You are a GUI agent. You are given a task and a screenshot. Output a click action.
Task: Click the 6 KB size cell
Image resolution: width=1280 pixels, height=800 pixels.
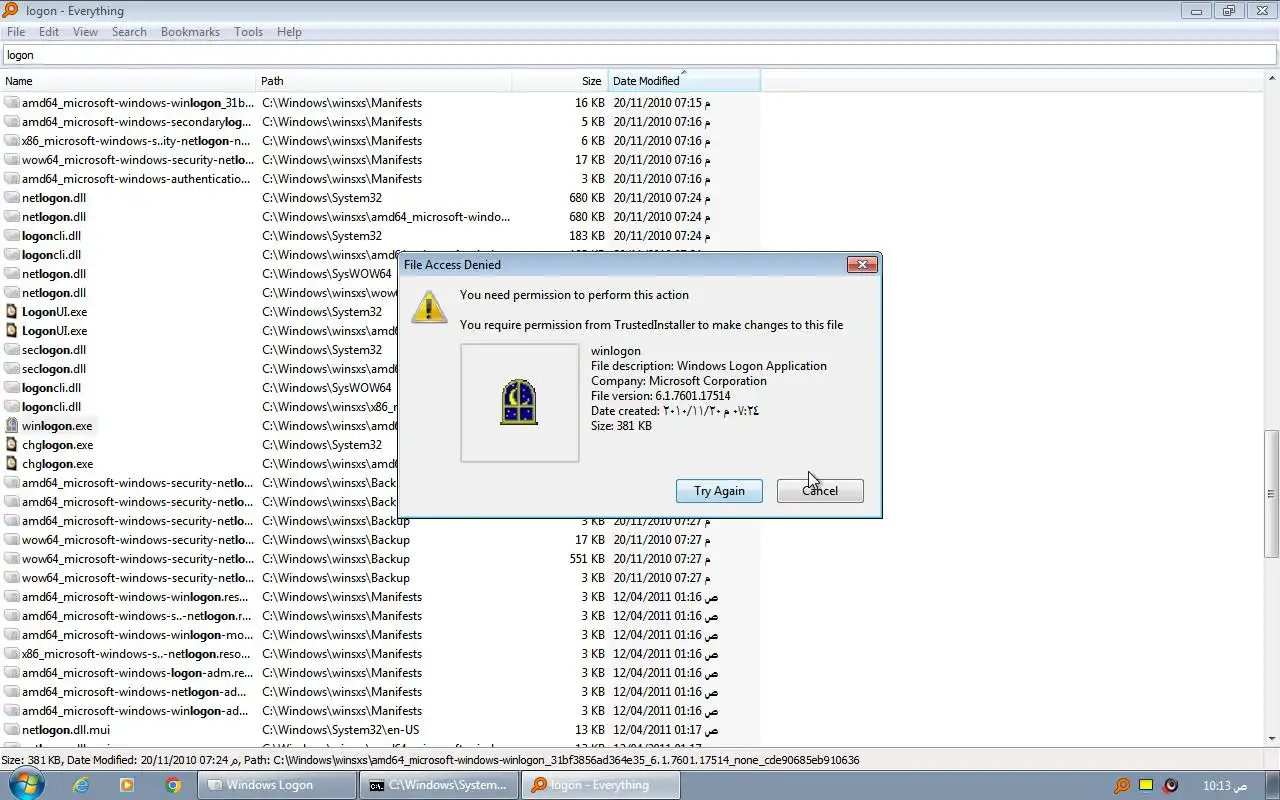click(593, 141)
